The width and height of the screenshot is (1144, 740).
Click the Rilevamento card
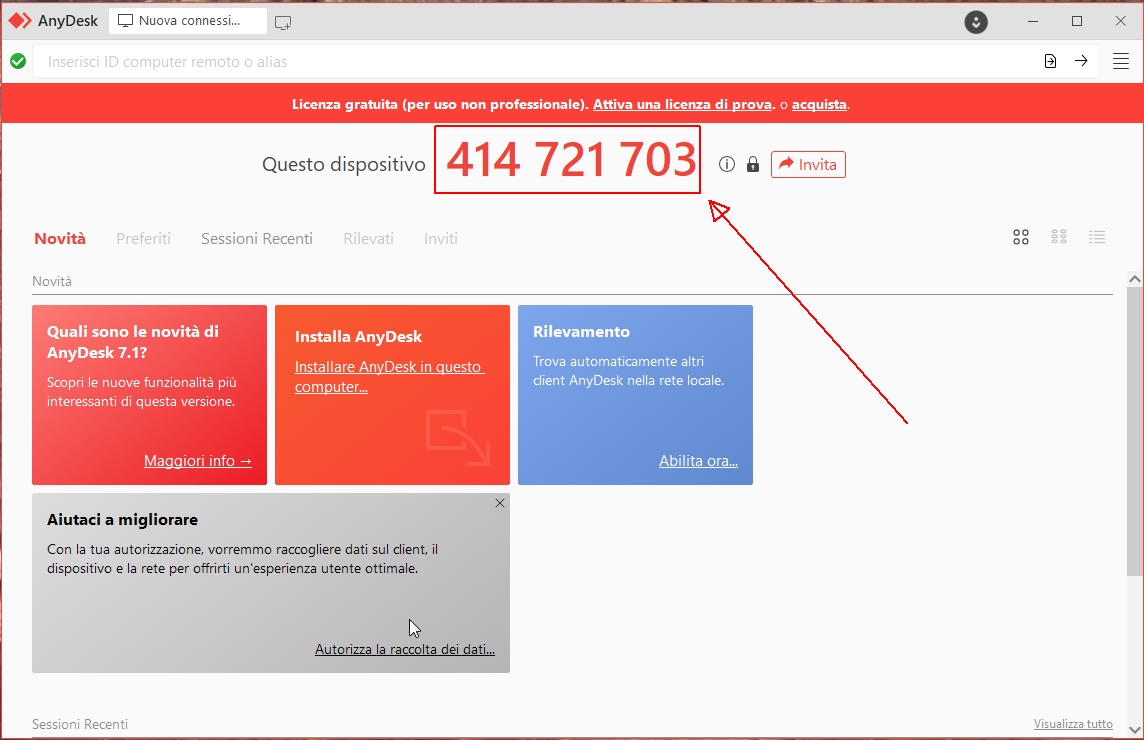[x=635, y=395]
